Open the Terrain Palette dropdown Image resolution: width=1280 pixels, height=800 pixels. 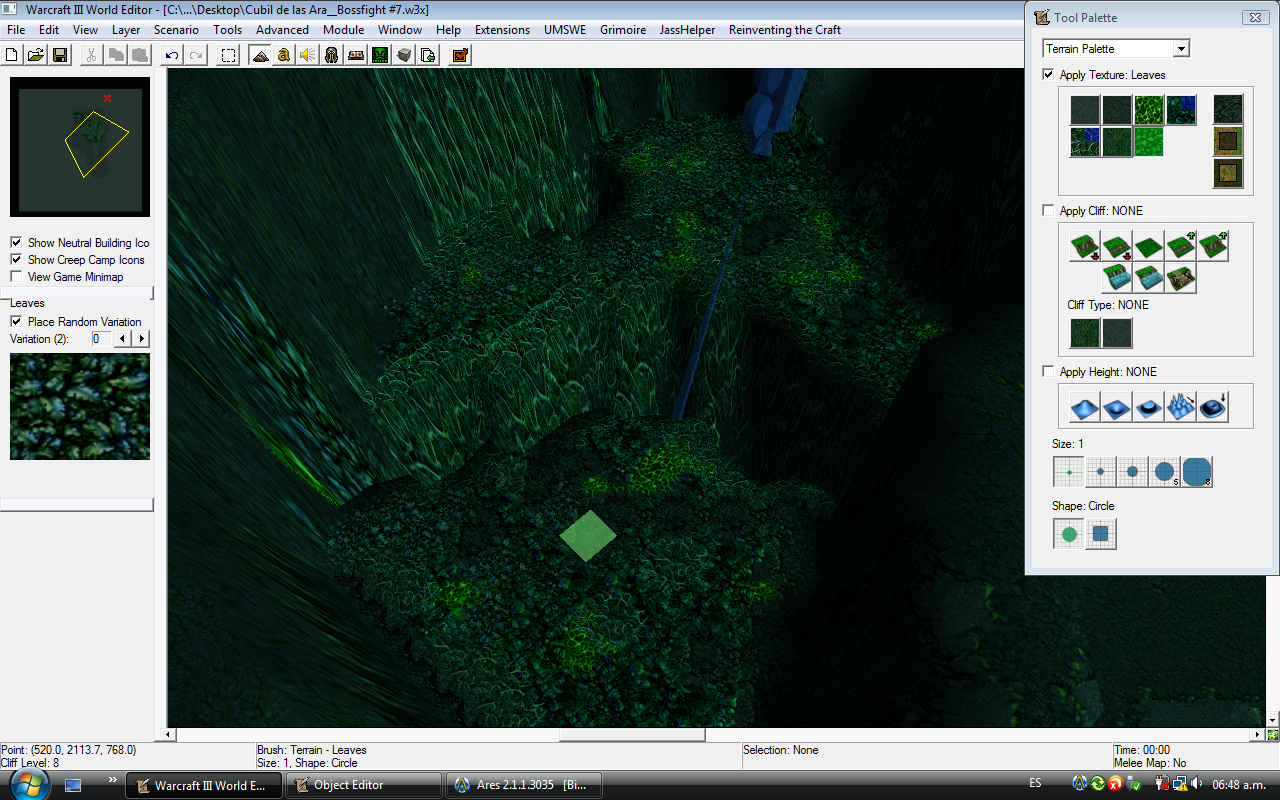(1116, 48)
